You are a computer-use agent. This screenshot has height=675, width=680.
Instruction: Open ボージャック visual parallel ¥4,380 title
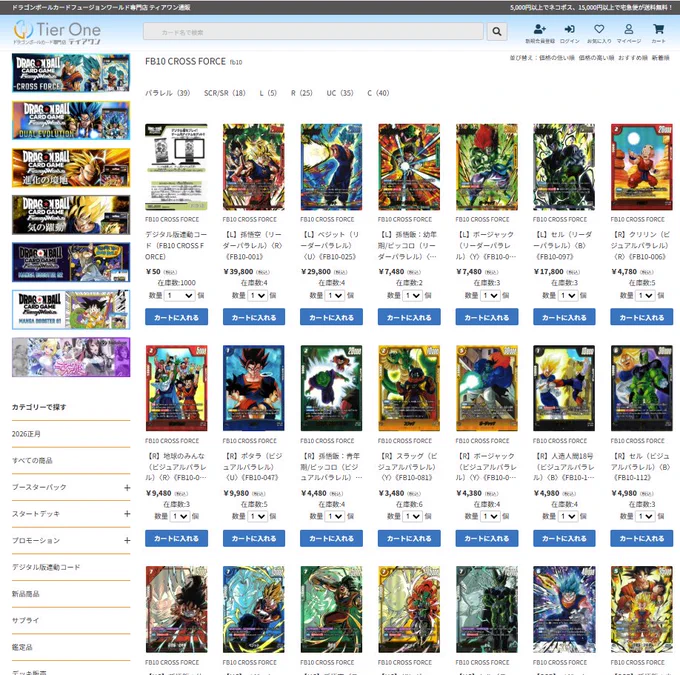click(487, 467)
